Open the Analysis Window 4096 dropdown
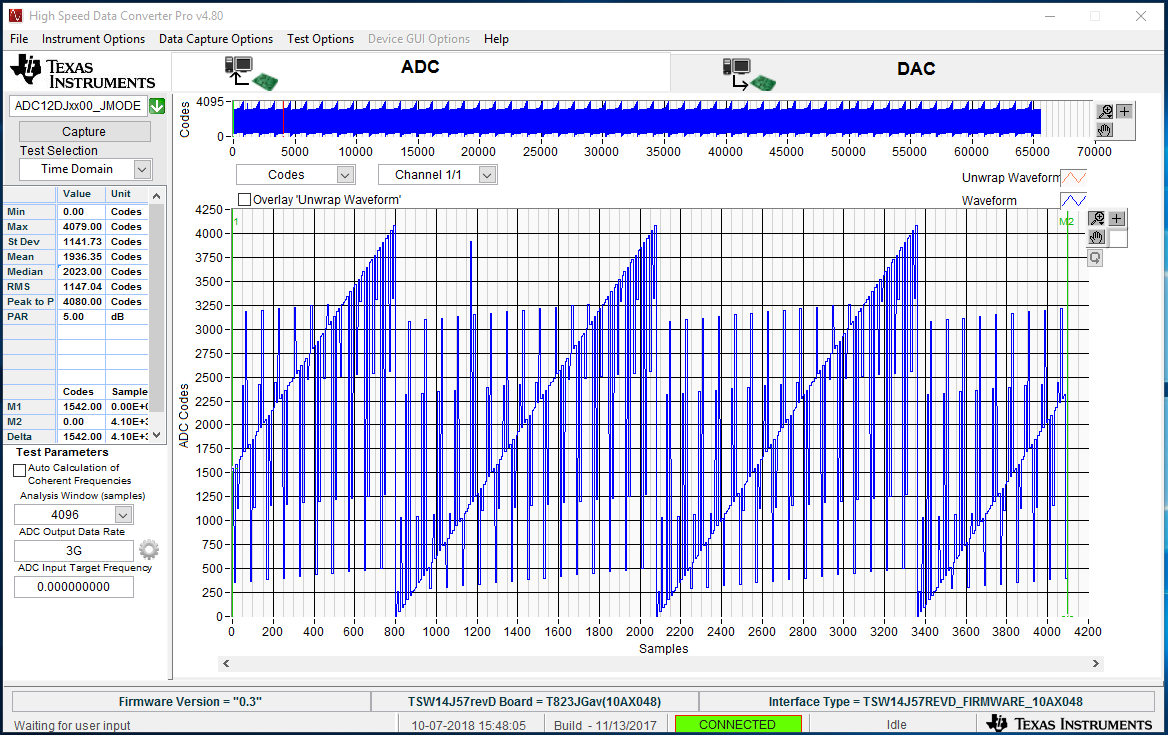This screenshot has width=1168, height=735. tap(123, 515)
